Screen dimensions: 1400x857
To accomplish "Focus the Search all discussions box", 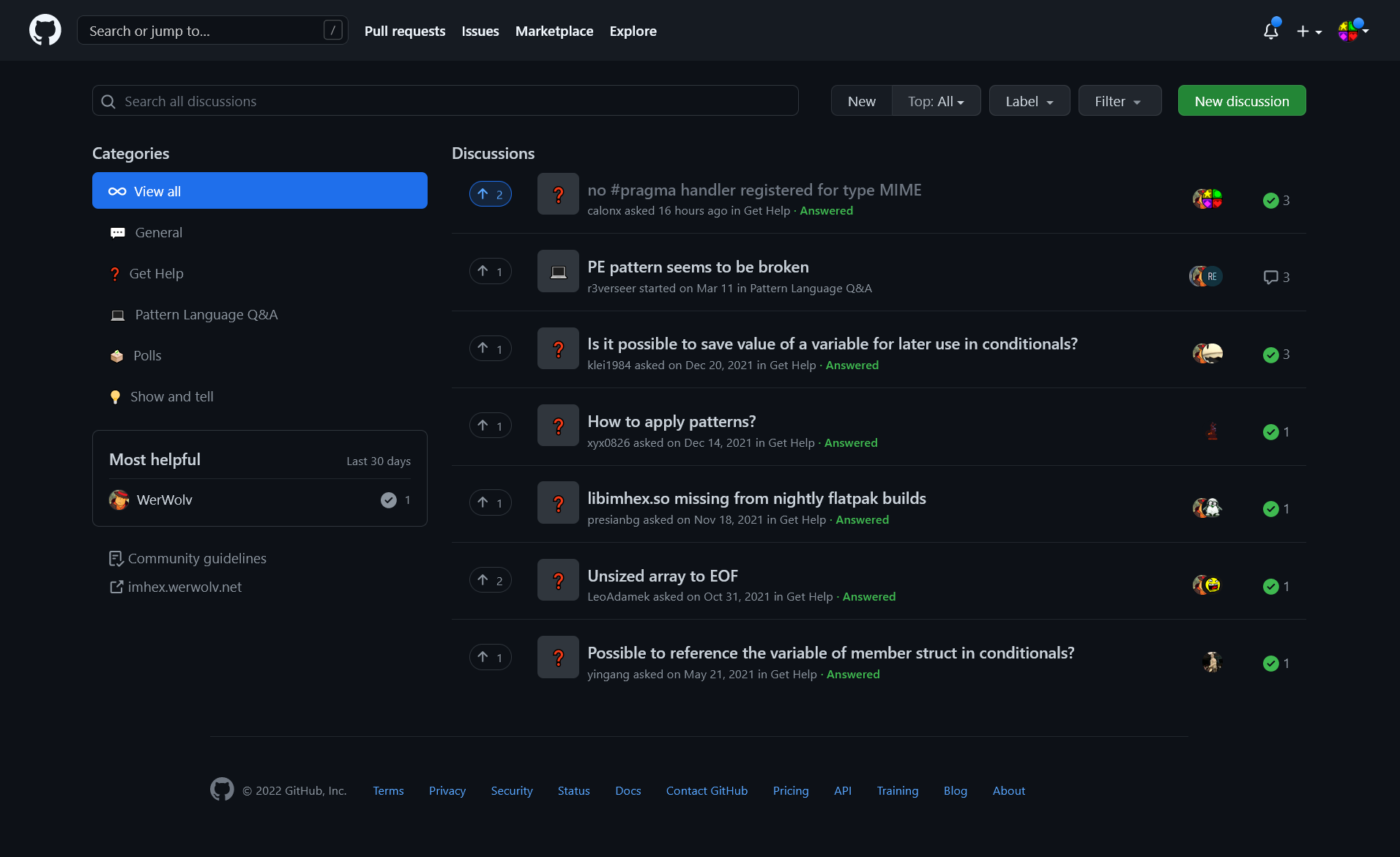I will 445,101.
